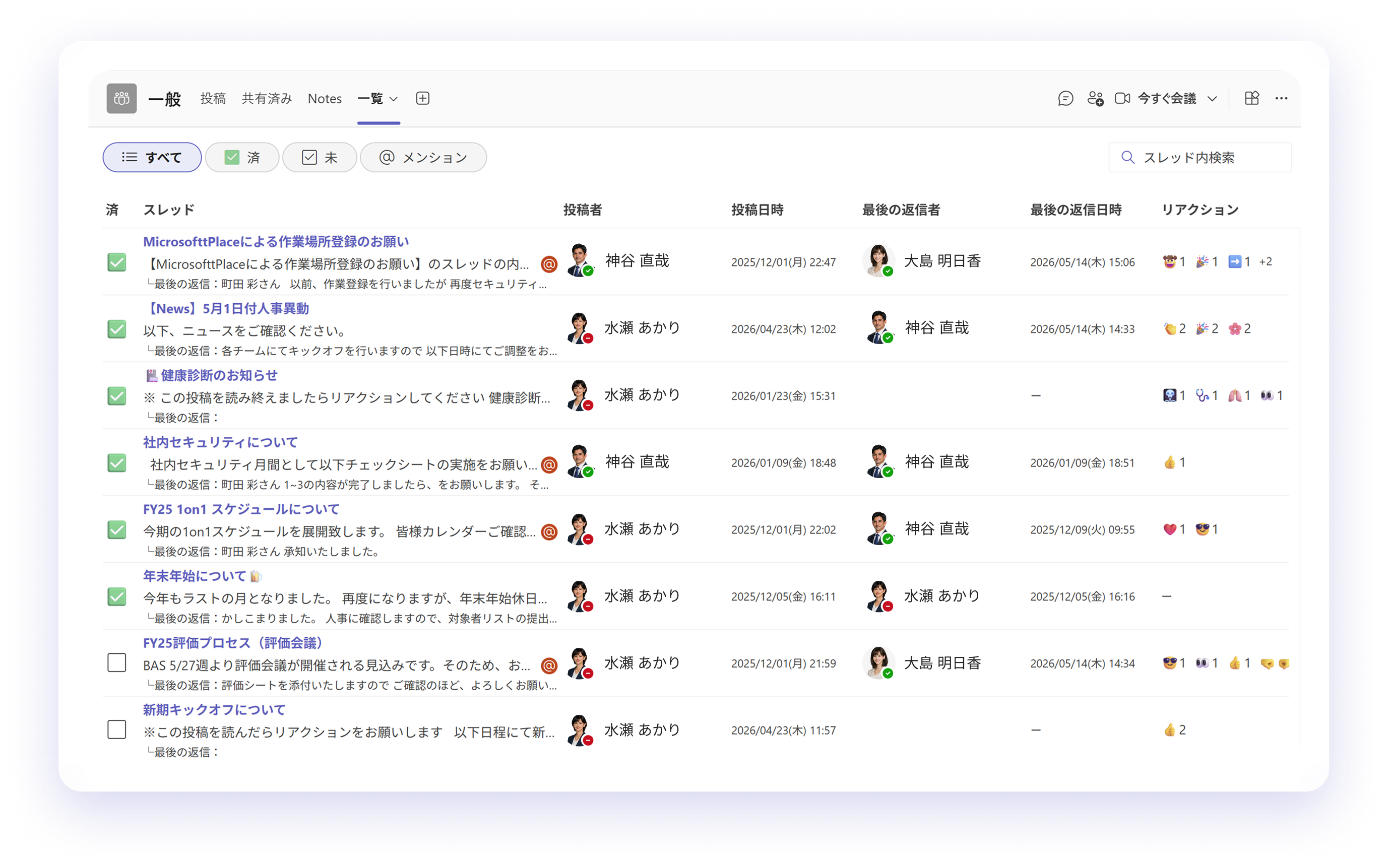Filter by 未 incomplete threads
Image resolution: width=1388 pixels, height=868 pixels.
320,157
